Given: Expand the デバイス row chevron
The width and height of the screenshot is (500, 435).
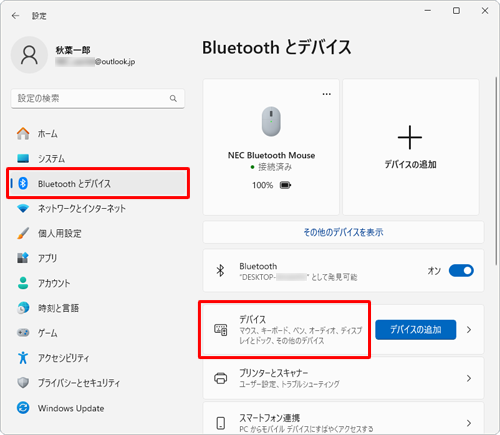Looking at the screenshot, I should [x=469, y=330].
